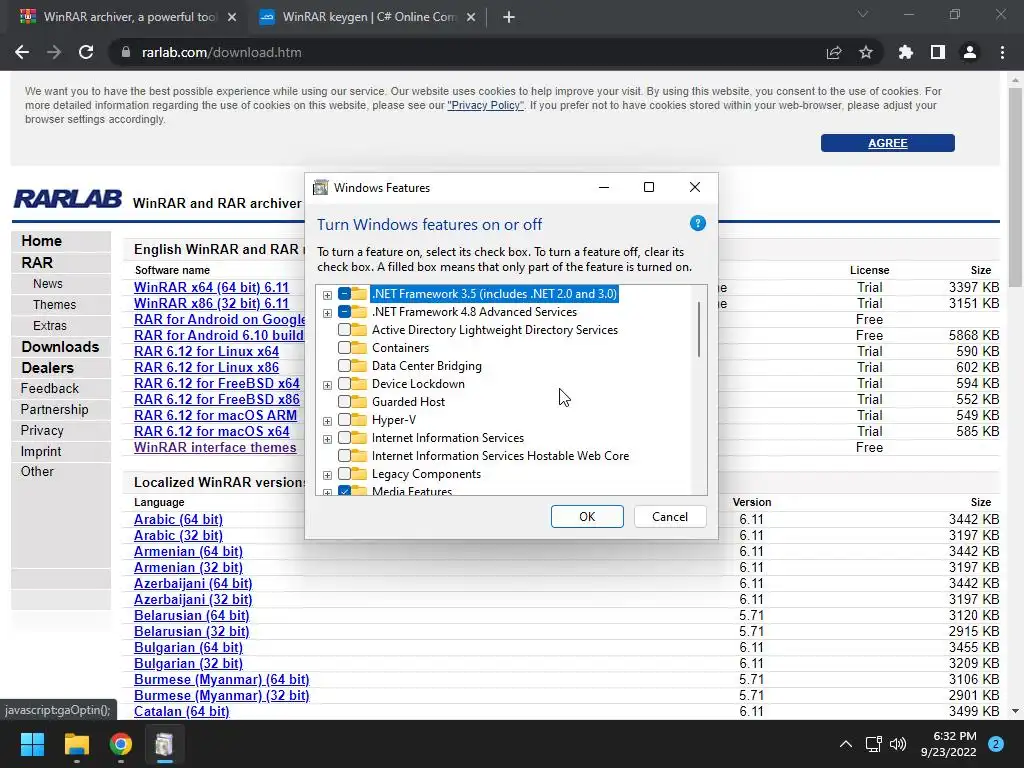Click Windows Features icon in taskbar

(x=165, y=744)
